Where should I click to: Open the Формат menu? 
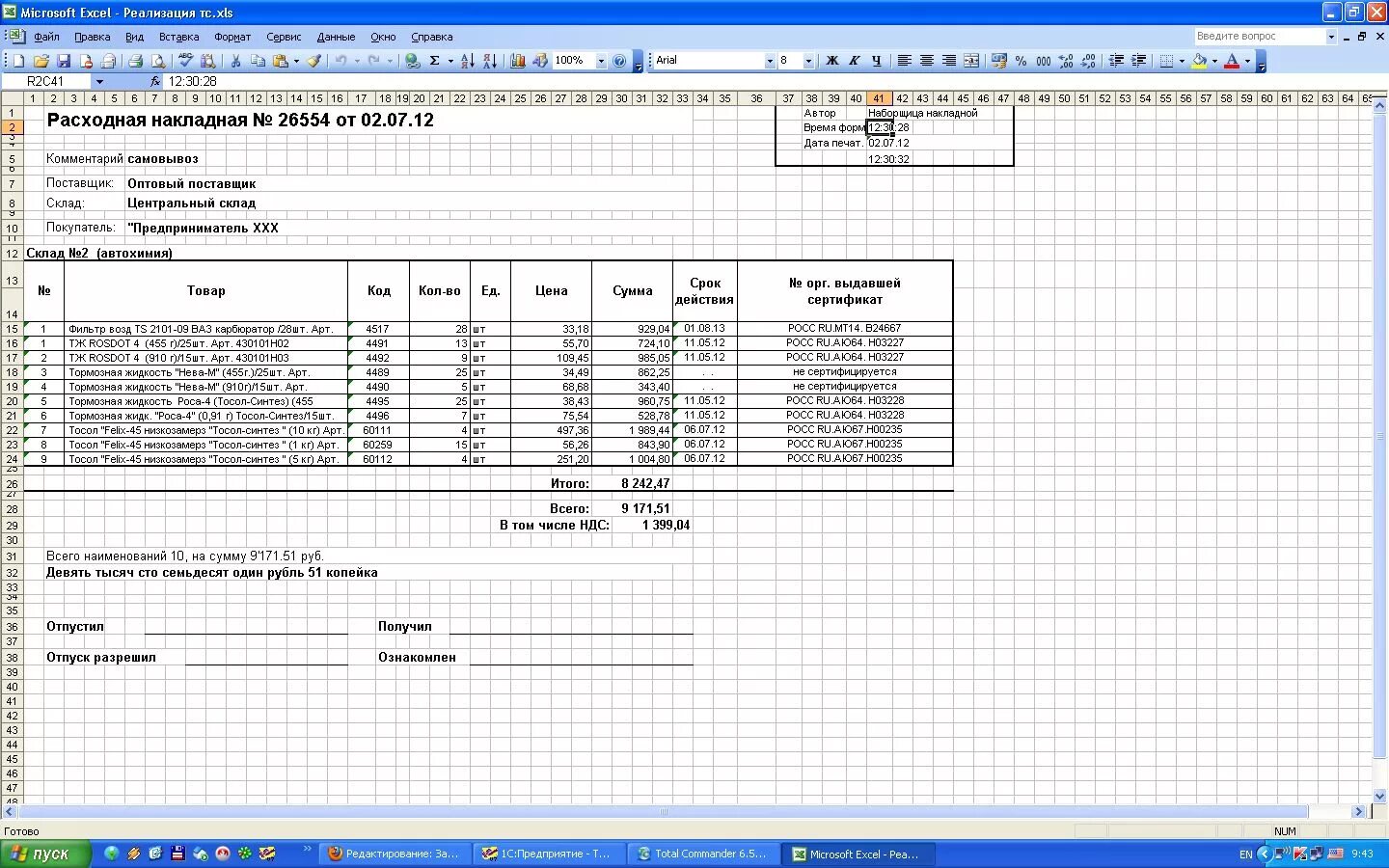(x=232, y=37)
